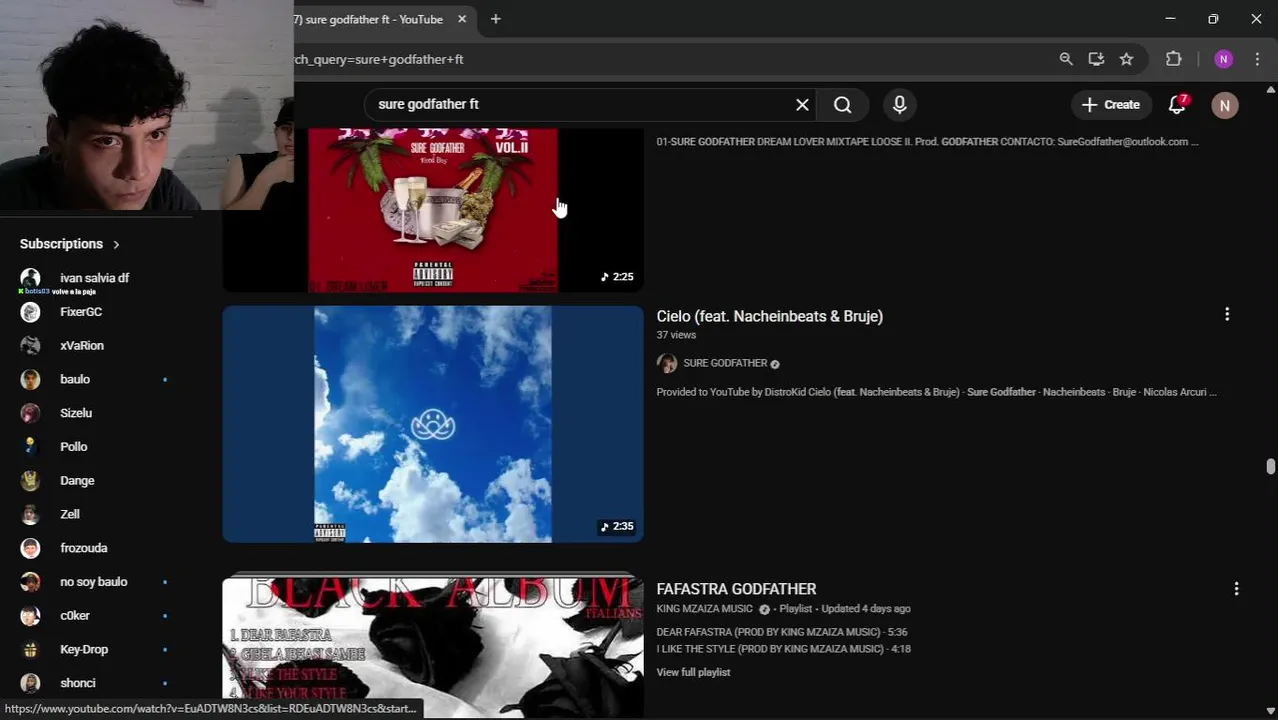Open c0ker channel avatar

click(30, 616)
